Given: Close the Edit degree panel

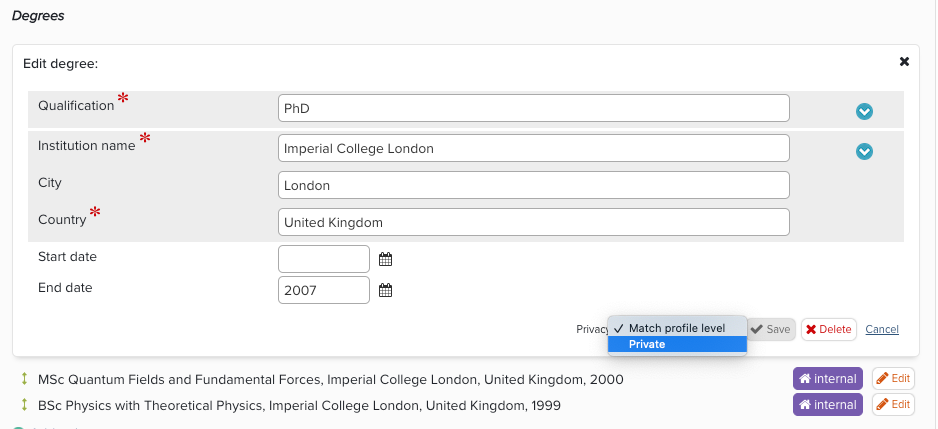Looking at the screenshot, I should coord(904,62).
